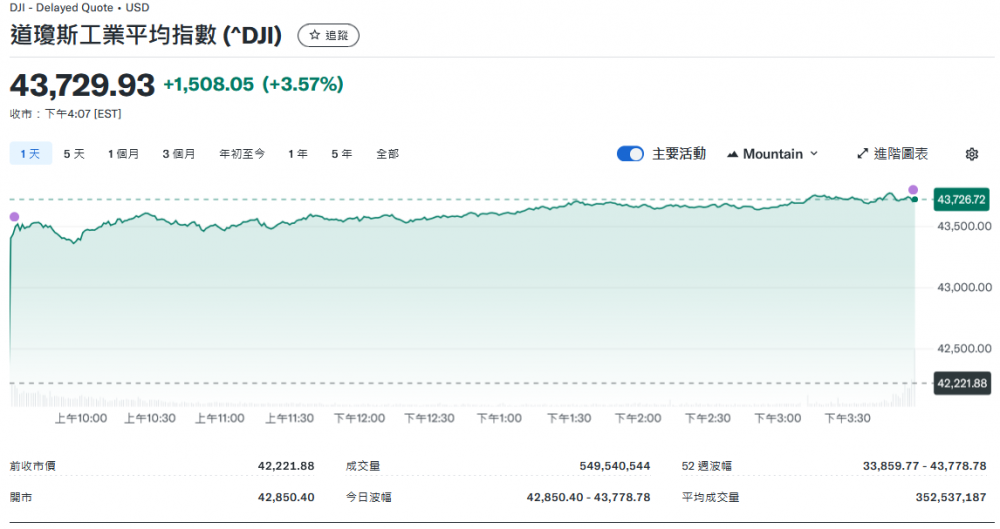
Task: Switch chart to 1年 range
Action: (x=298, y=154)
